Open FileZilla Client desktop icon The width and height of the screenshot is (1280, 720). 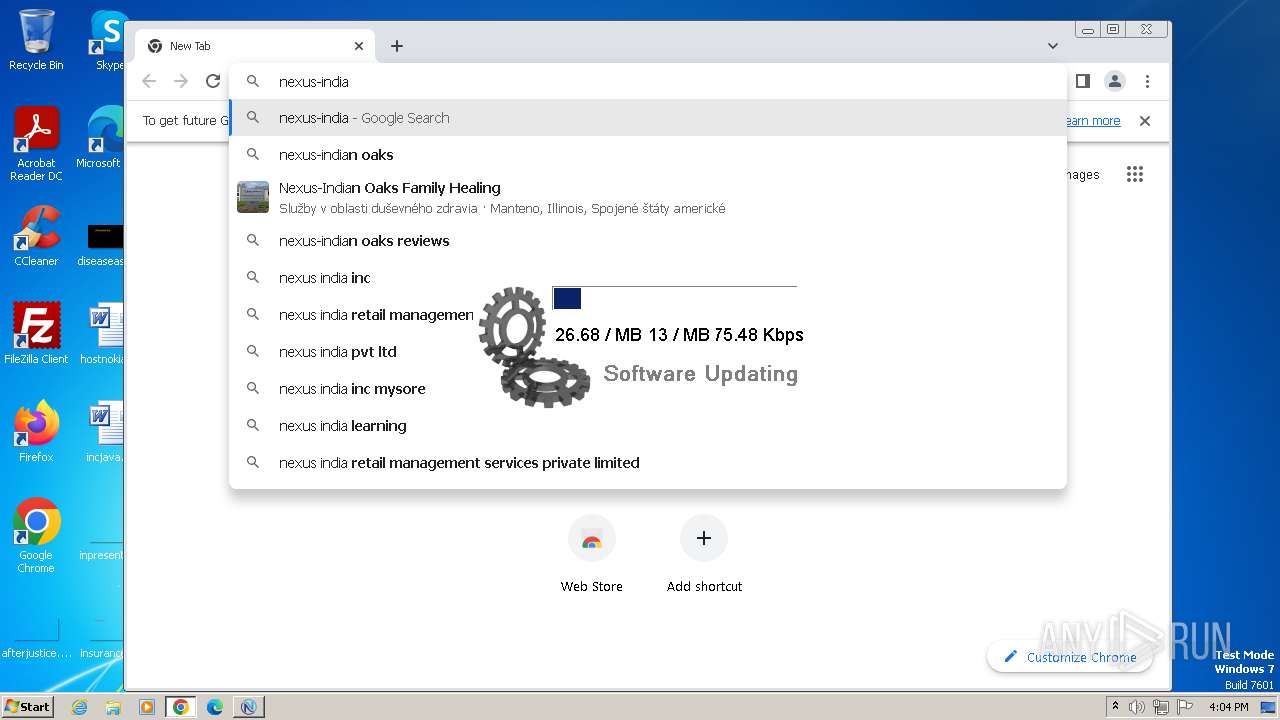point(36,334)
